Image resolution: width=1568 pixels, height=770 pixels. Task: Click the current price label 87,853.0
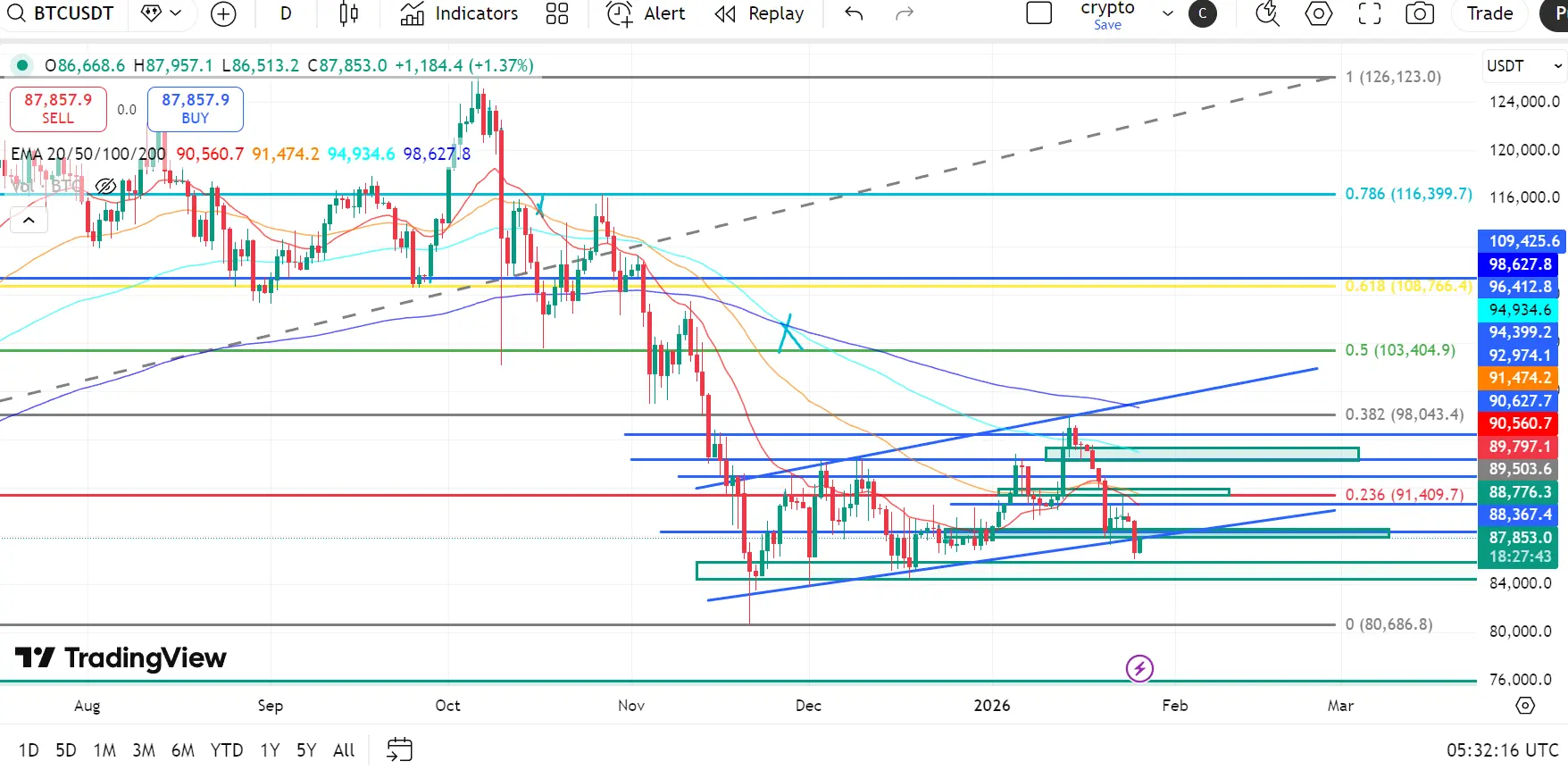pyautogui.click(x=1520, y=538)
